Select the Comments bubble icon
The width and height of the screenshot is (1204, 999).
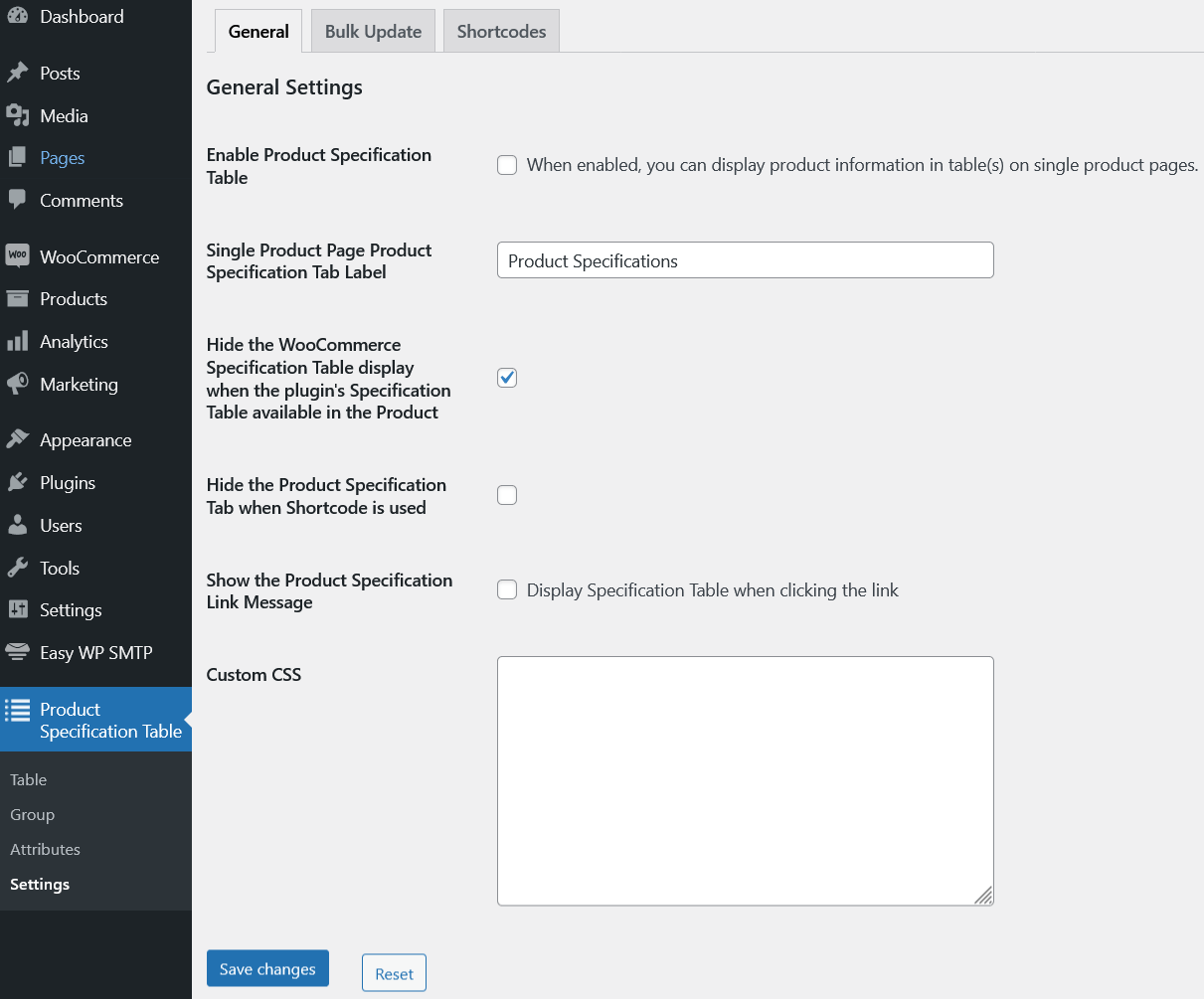16,200
